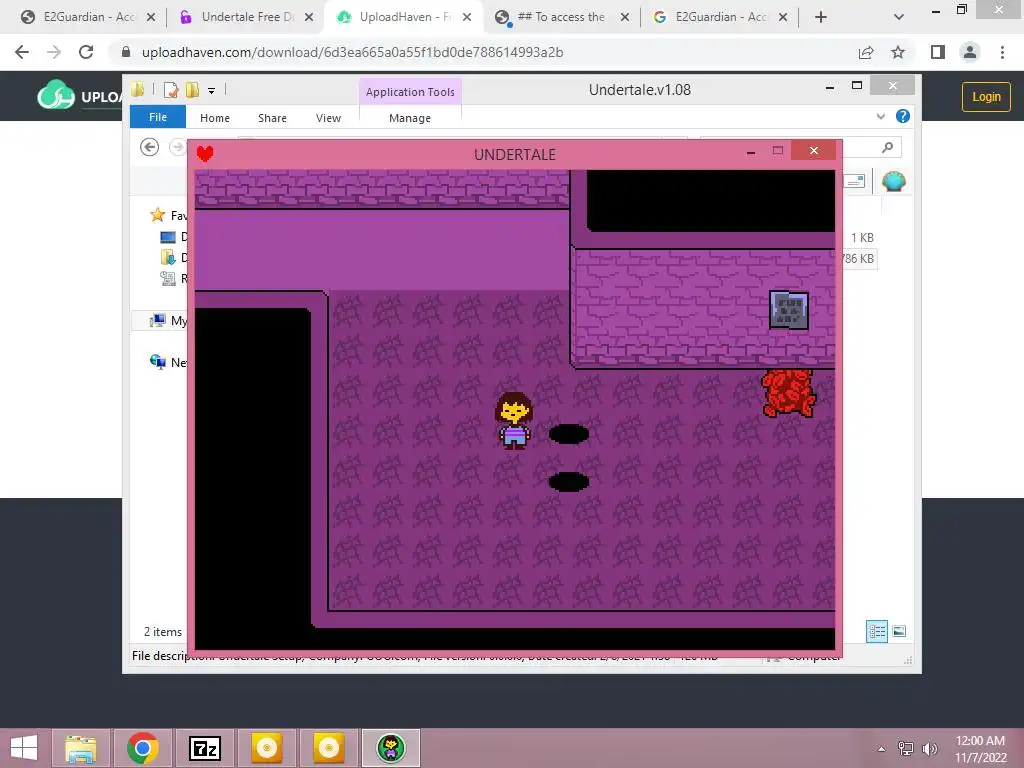Select the Undertale game taskbar icon
1024x768 pixels.
tap(391, 748)
